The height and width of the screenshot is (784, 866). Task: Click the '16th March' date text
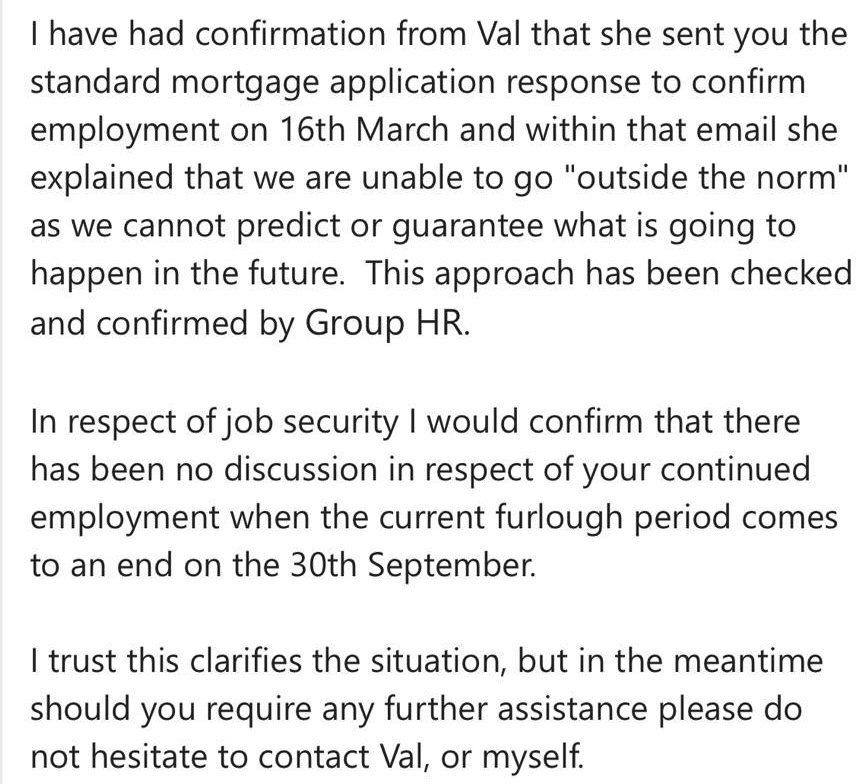coord(364,130)
